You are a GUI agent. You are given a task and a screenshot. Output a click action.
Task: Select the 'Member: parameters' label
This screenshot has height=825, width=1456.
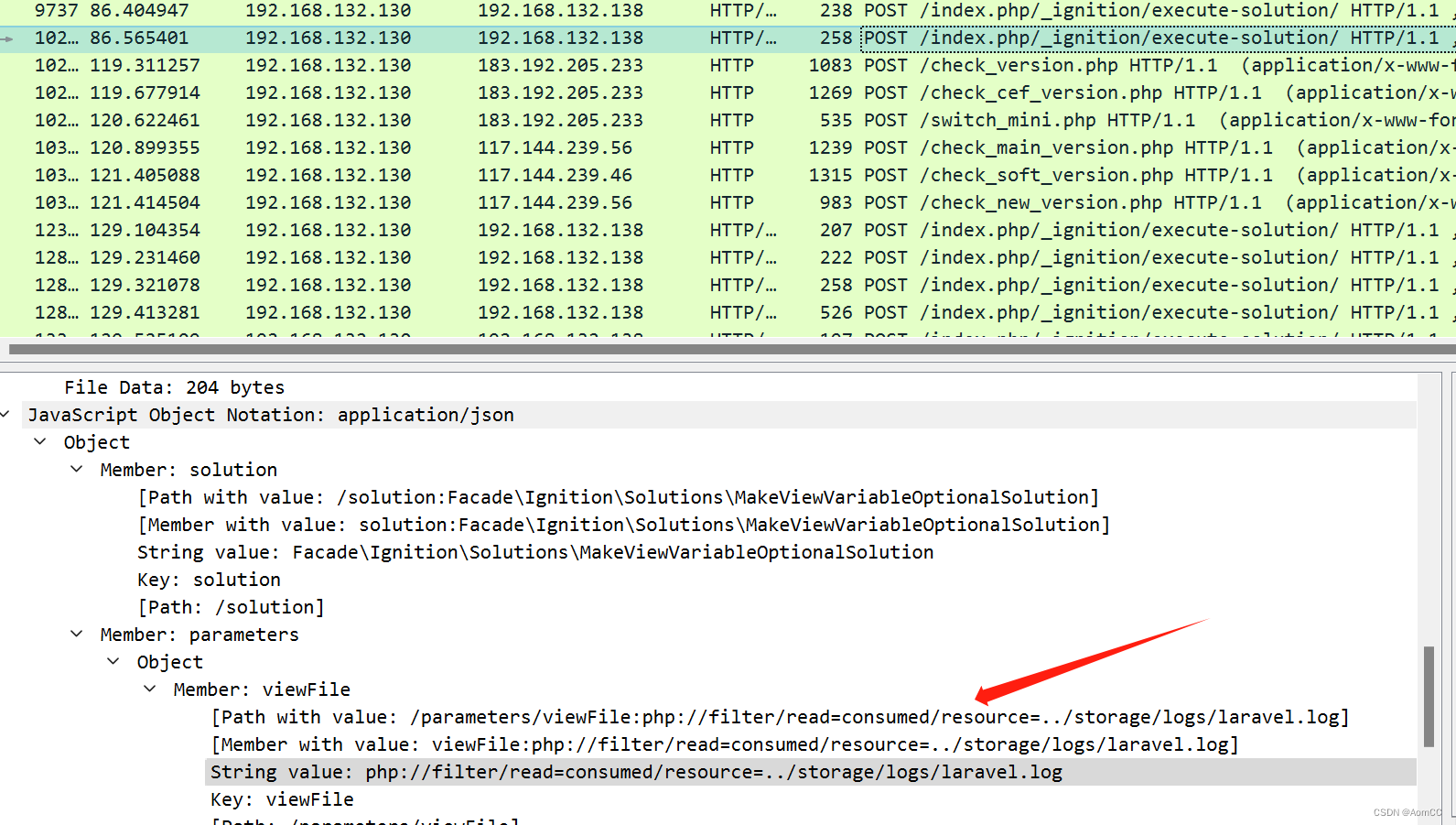tap(200, 635)
